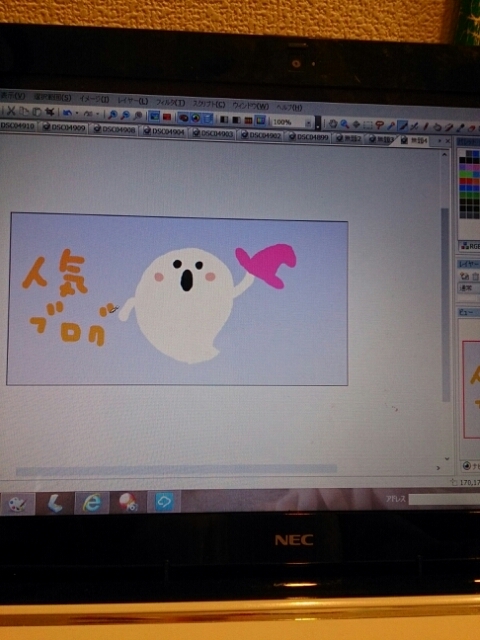The width and height of the screenshot is (480, 640).
Task: Open the イメージ(I) menu
Action: [x=94, y=99]
